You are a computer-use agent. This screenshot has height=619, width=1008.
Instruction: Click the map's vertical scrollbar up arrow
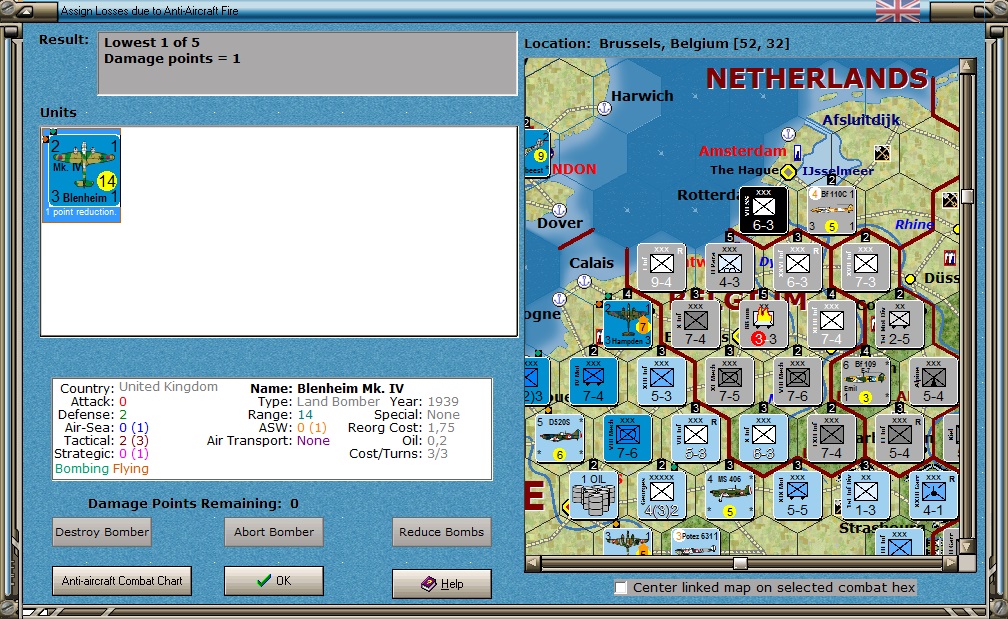[x=968, y=66]
